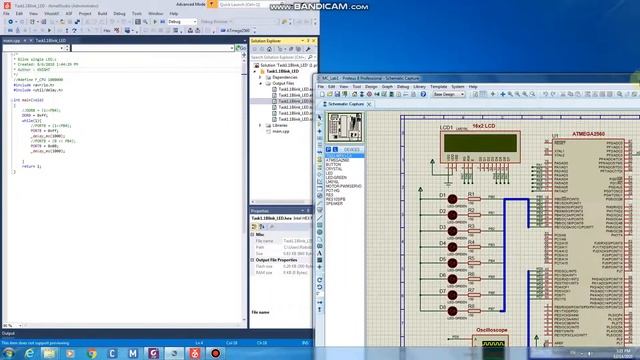The image size is (640, 360).
Task: Open Atmel Studio Debug menu
Action: pos(119,13)
